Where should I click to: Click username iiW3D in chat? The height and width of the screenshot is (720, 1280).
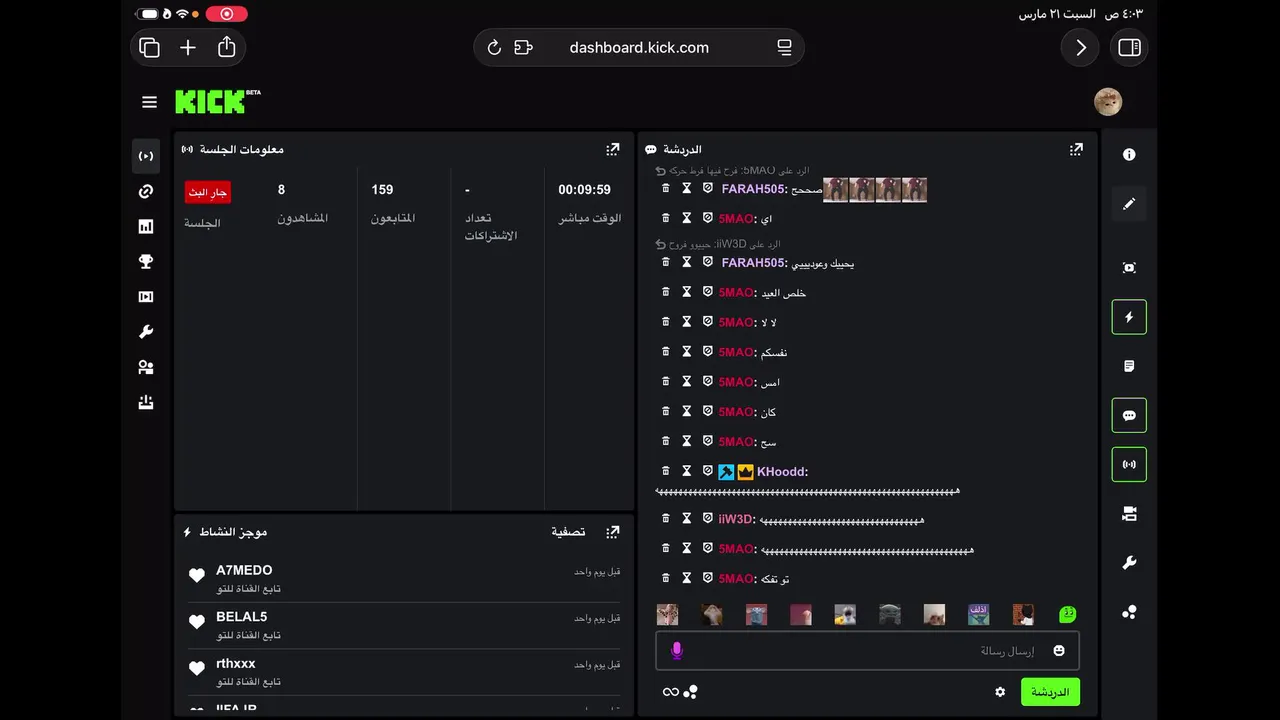(737, 520)
